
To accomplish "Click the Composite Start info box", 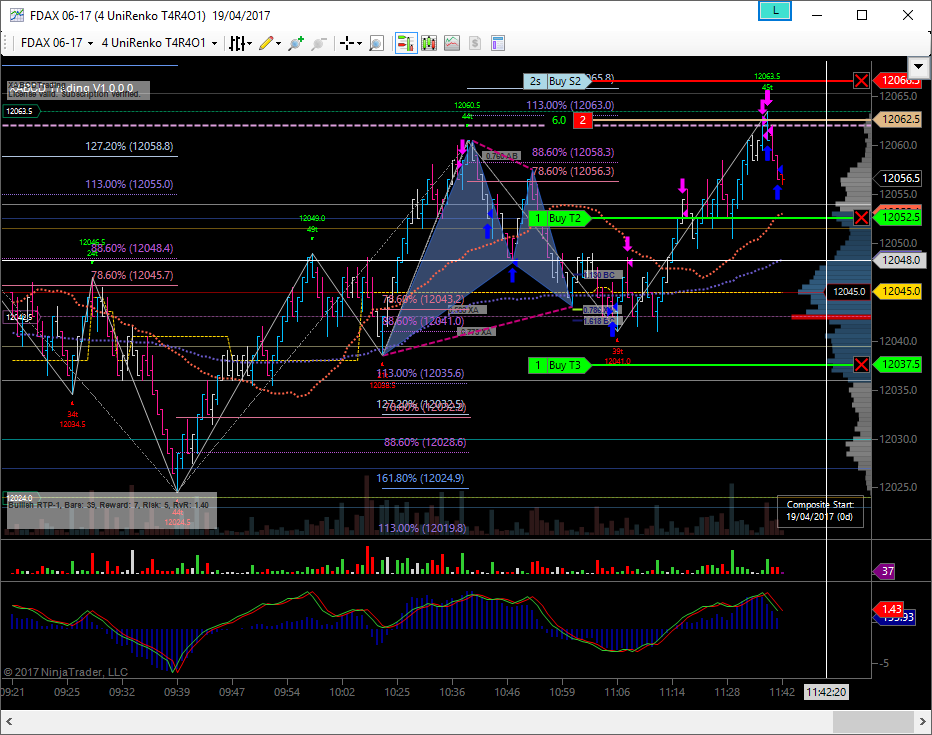I will (x=820, y=511).
